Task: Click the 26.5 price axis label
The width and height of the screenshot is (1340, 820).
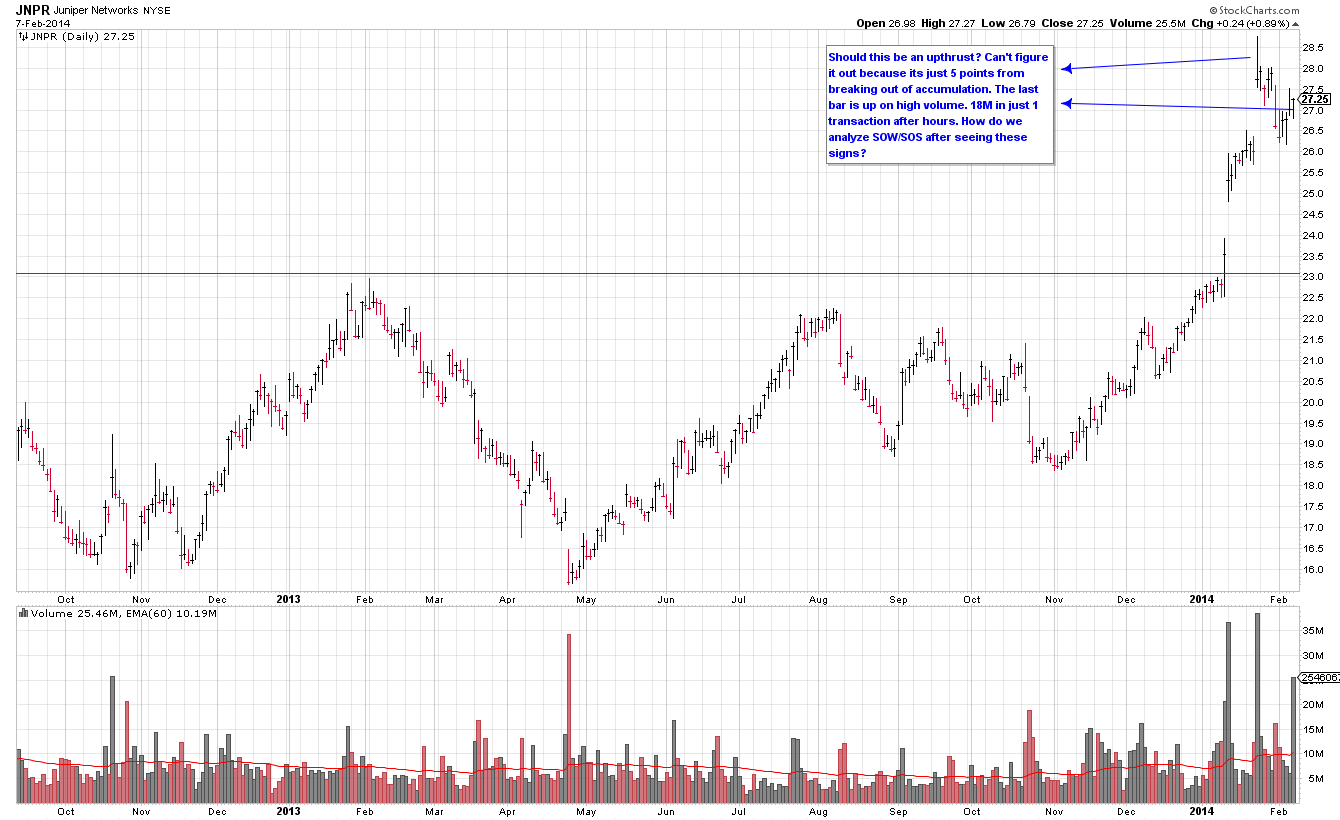Action: pyautogui.click(x=1315, y=131)
